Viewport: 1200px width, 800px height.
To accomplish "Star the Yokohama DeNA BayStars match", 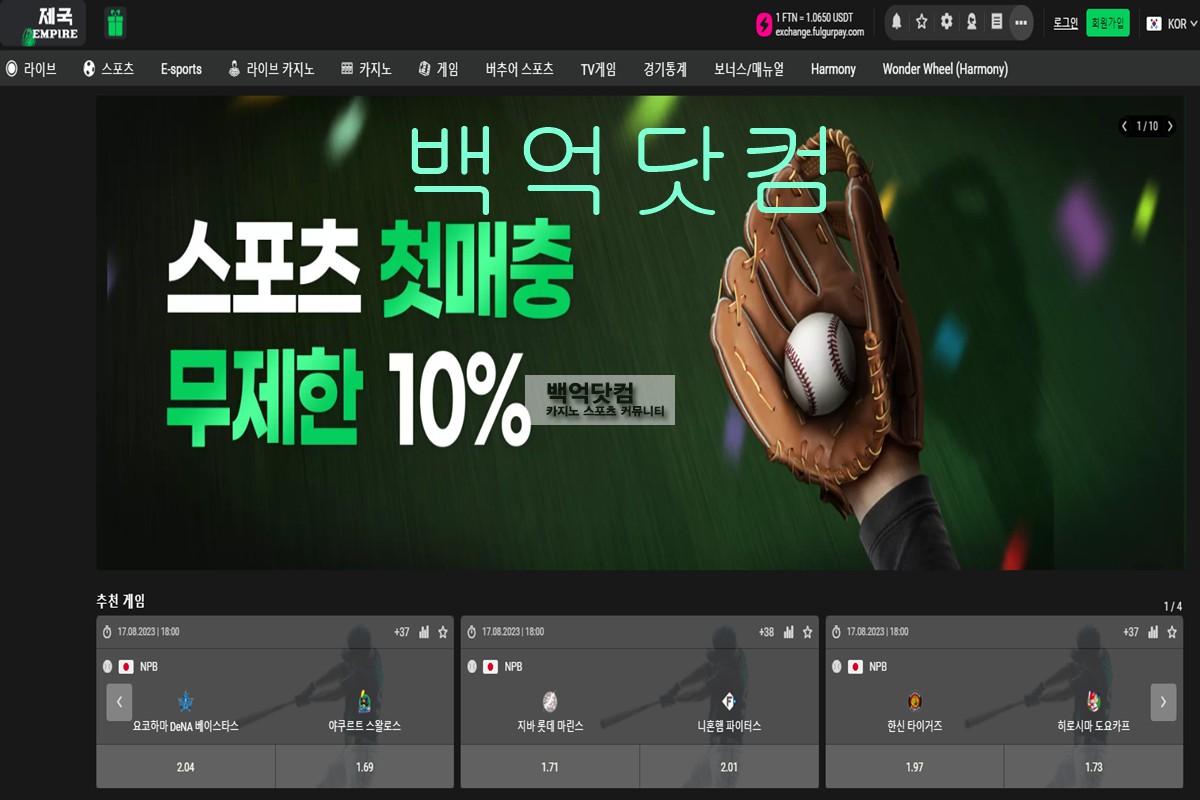I will [442, 632].
